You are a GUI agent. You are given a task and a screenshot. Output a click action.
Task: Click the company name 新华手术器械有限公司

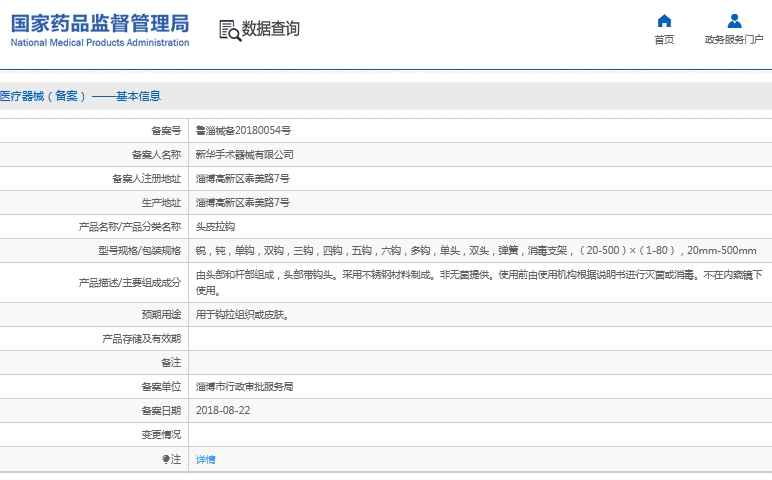coord(245,155)
